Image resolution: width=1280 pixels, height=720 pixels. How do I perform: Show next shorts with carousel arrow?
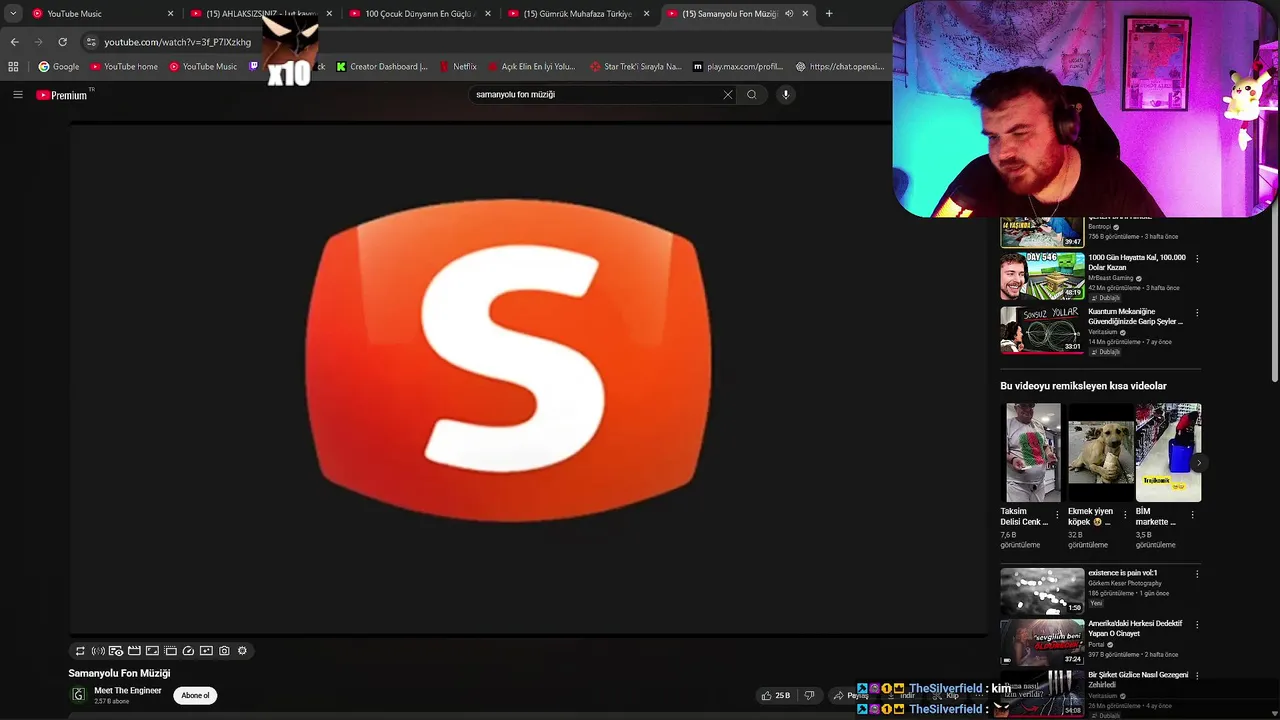[x=1198, y=462]
